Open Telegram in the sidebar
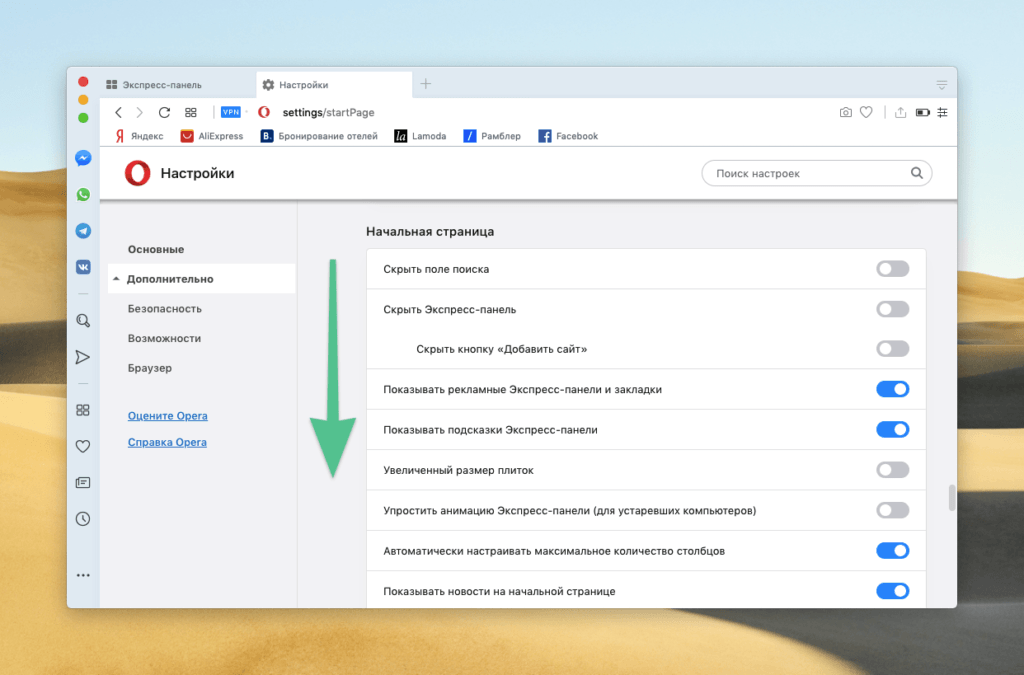The width and height of the screenshot is (1024, 675). pos(83,230)
